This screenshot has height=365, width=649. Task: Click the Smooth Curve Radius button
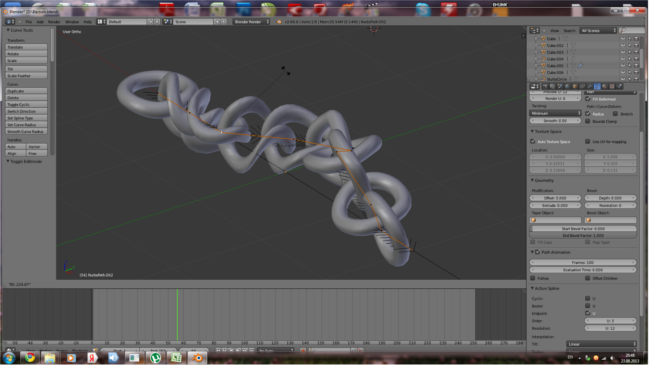click(x=26, y=131)
